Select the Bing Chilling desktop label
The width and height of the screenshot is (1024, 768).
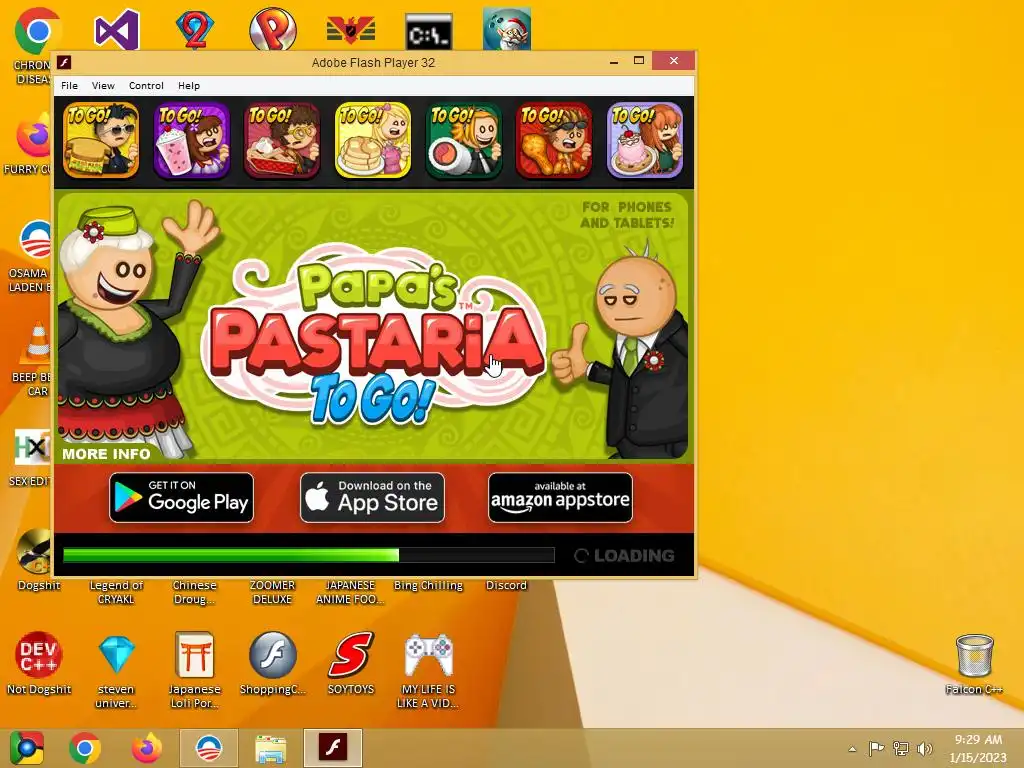click(x=428, y=585)
